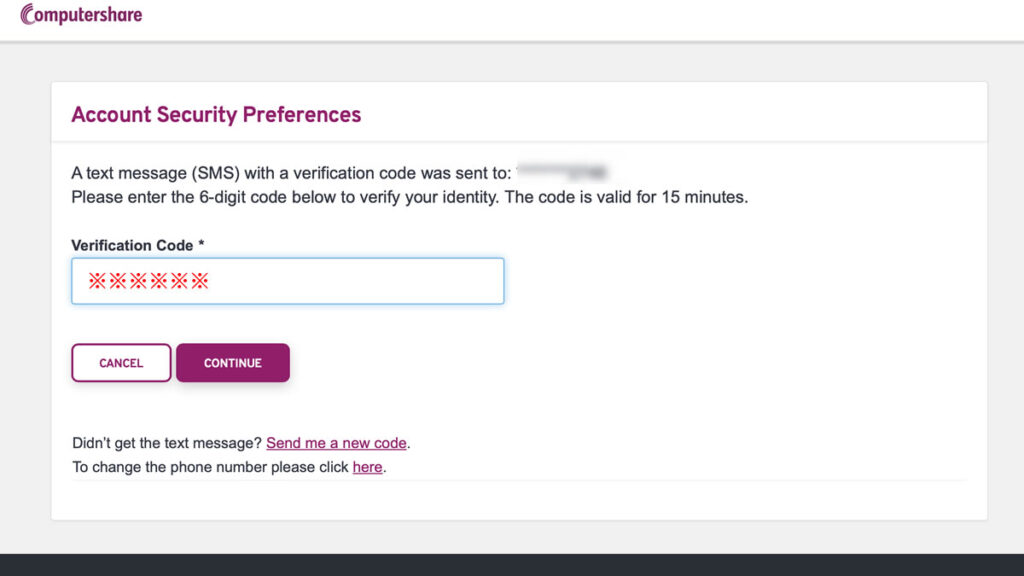Click the blurred phone number
The height and width of the screenshot is (576, 1024).
pos(563,172)
